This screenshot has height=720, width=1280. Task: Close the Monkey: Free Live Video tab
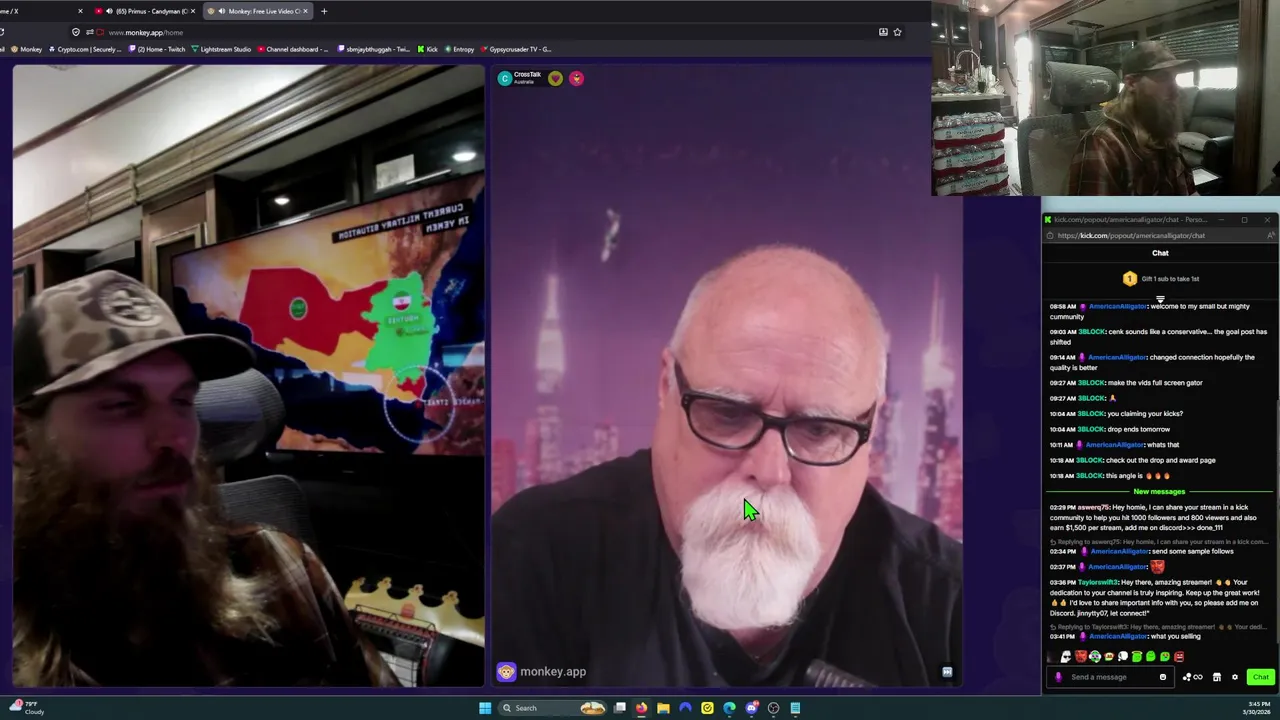point(306,11)
